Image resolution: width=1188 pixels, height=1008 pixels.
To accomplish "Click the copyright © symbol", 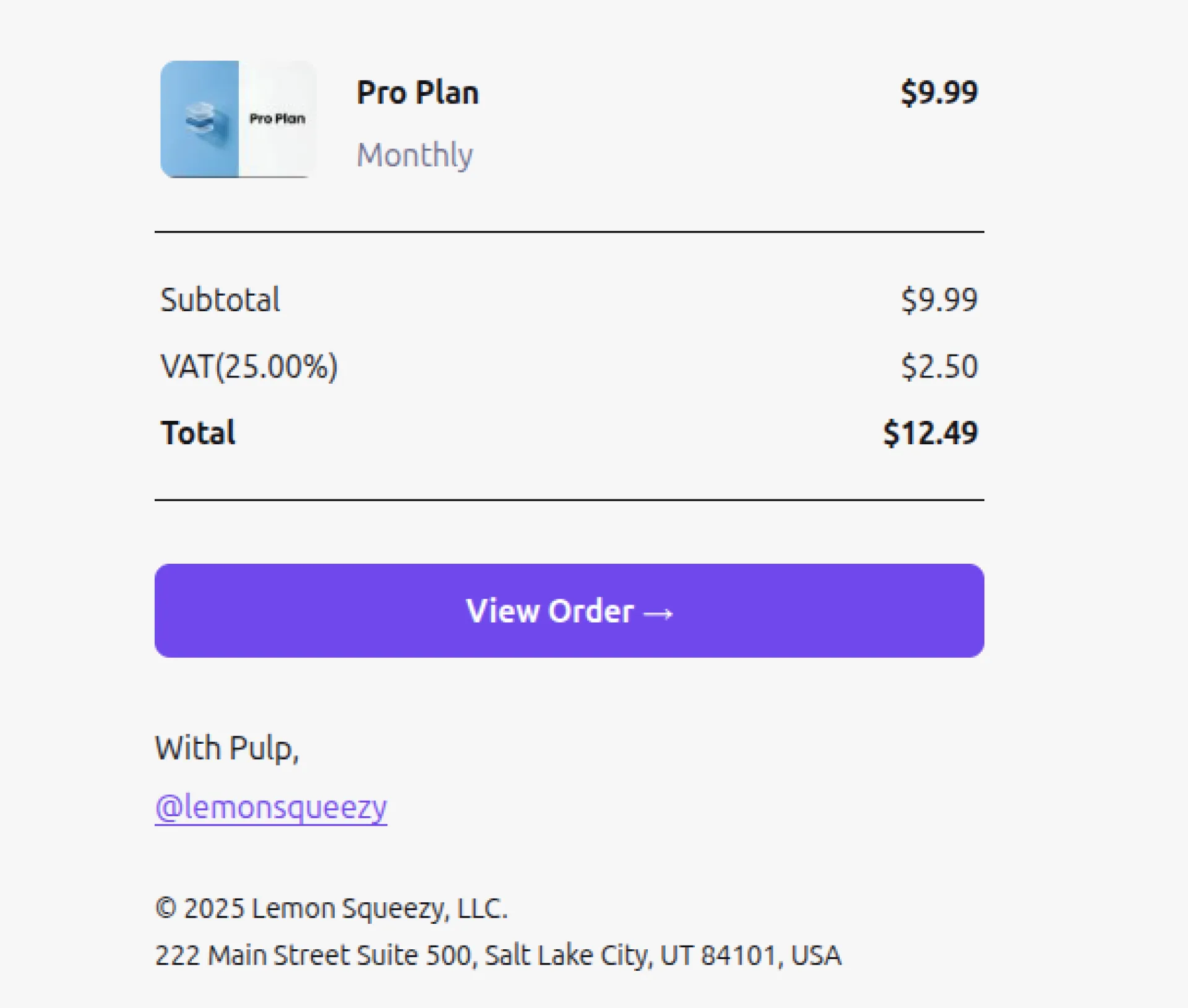I will [x=166, y=908].
